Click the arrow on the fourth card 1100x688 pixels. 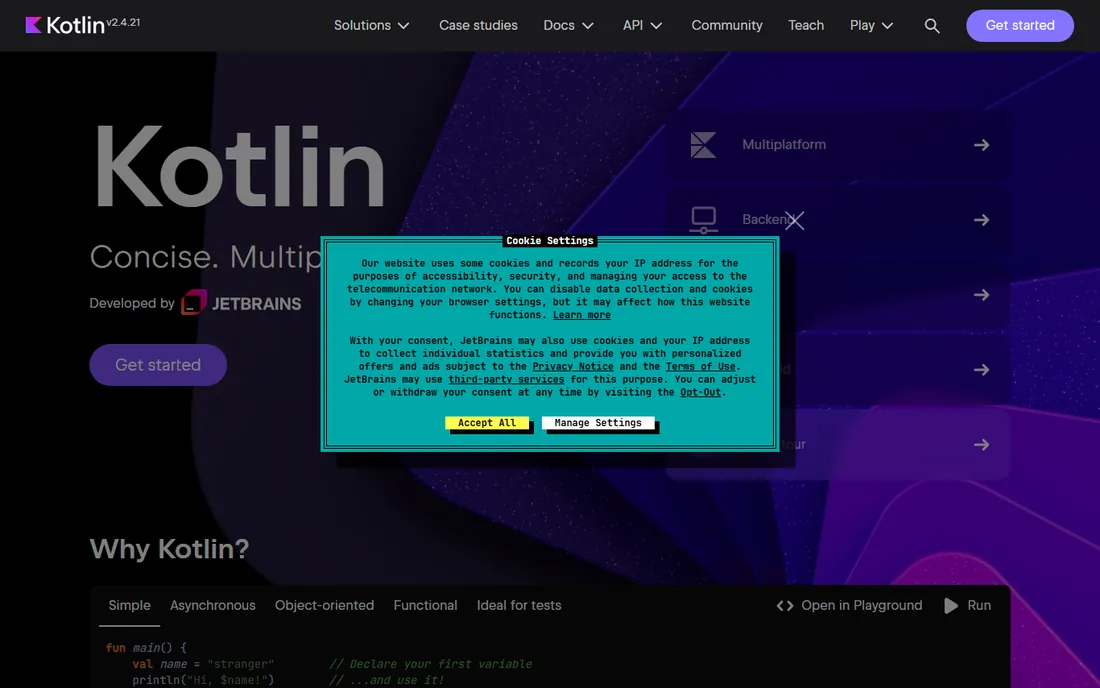981,370
